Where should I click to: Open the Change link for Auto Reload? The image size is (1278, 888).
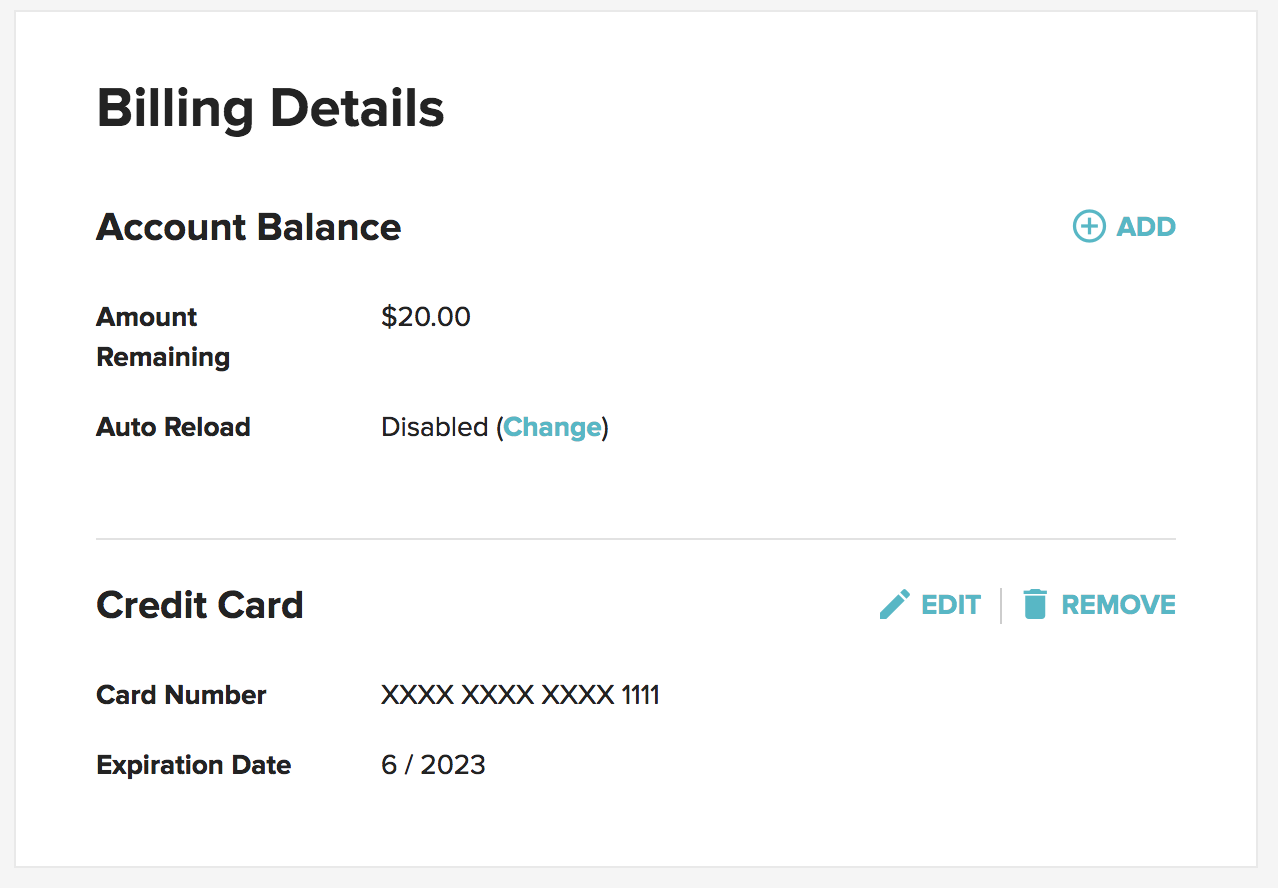pyautogui.click(x=552, y=428)
